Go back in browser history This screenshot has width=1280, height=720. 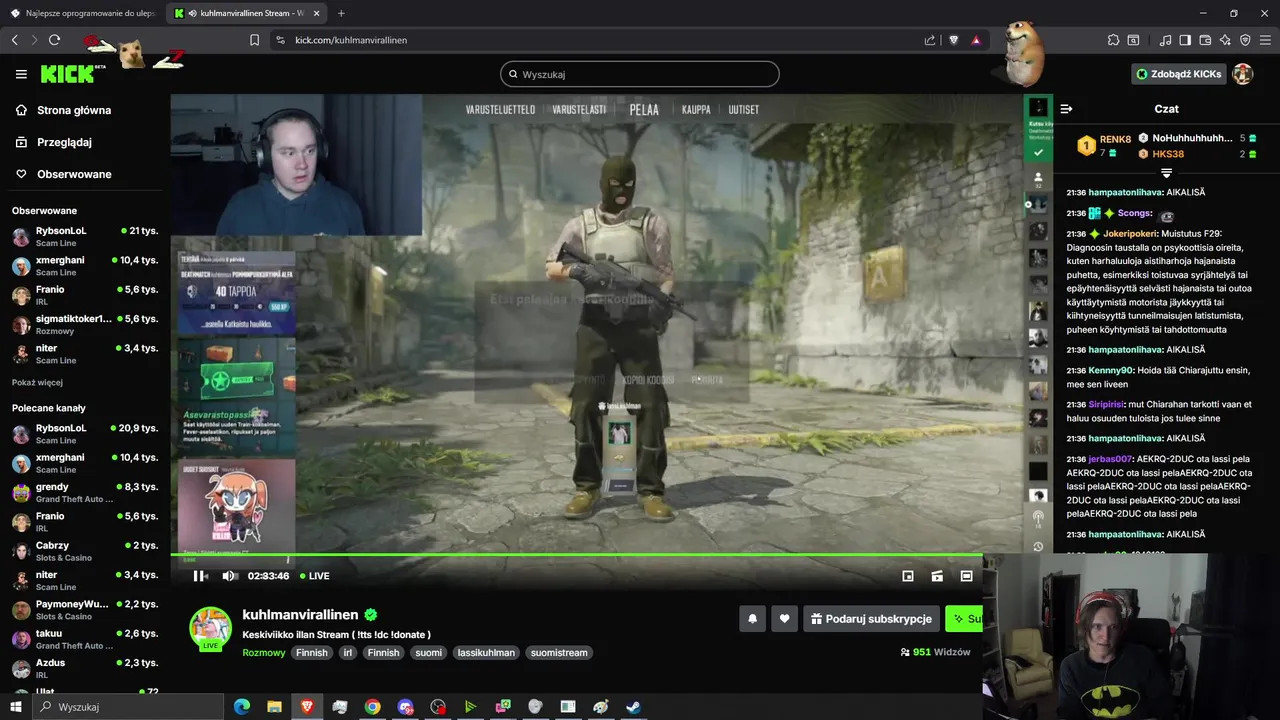14,40
